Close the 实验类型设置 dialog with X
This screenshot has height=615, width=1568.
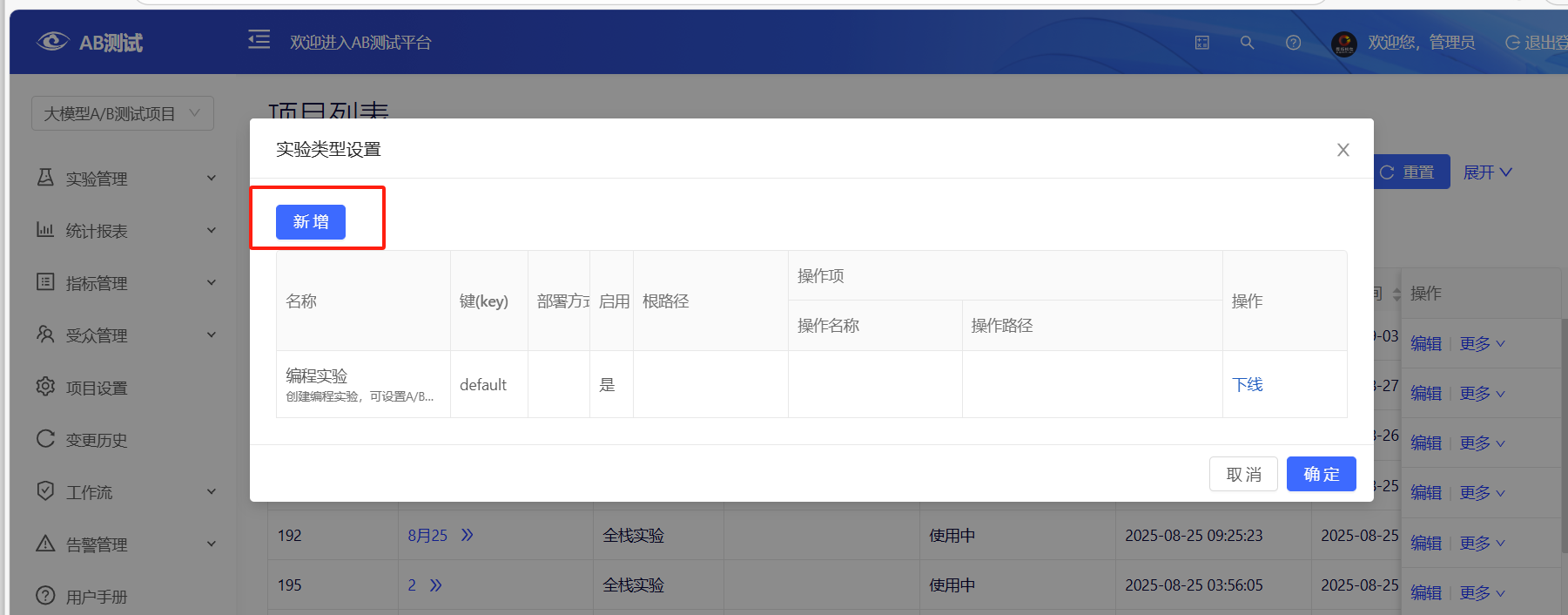click(x=1343, y=150)
